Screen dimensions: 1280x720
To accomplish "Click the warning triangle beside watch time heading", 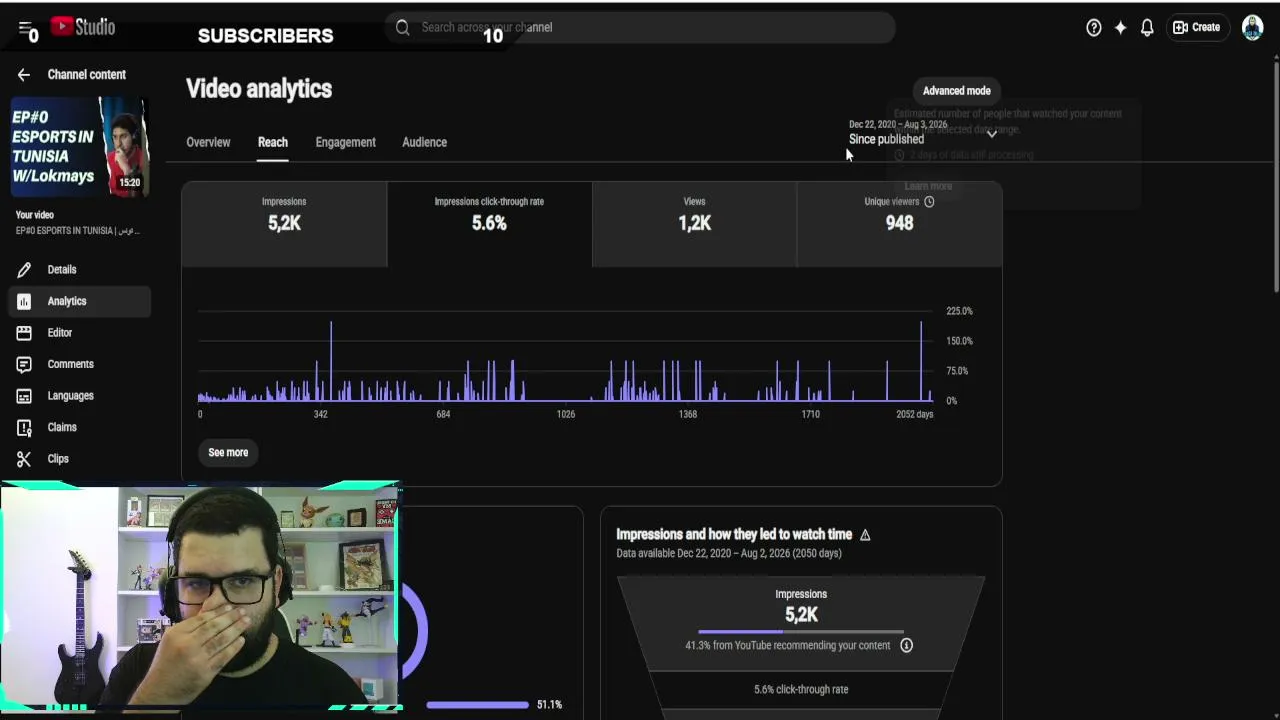I will 865,535.
